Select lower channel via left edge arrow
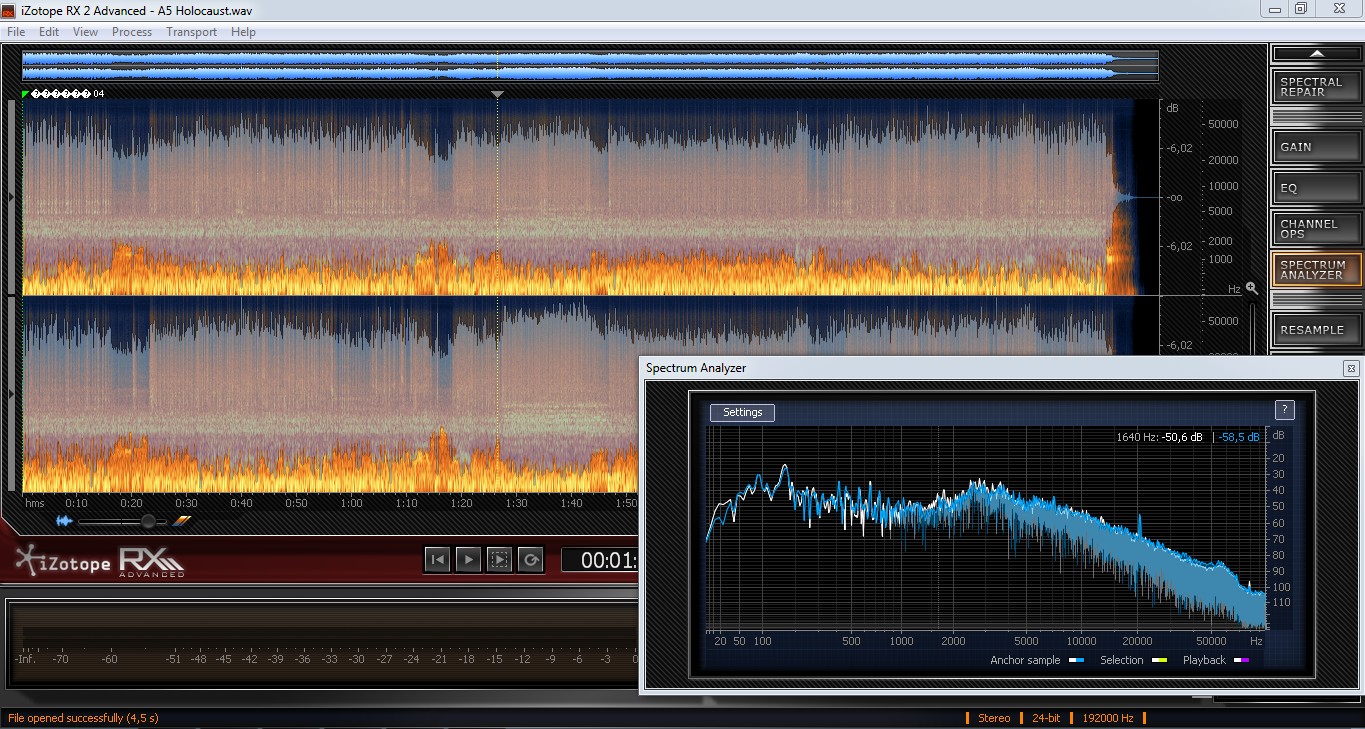The image size is (1365, 729). 12,395
